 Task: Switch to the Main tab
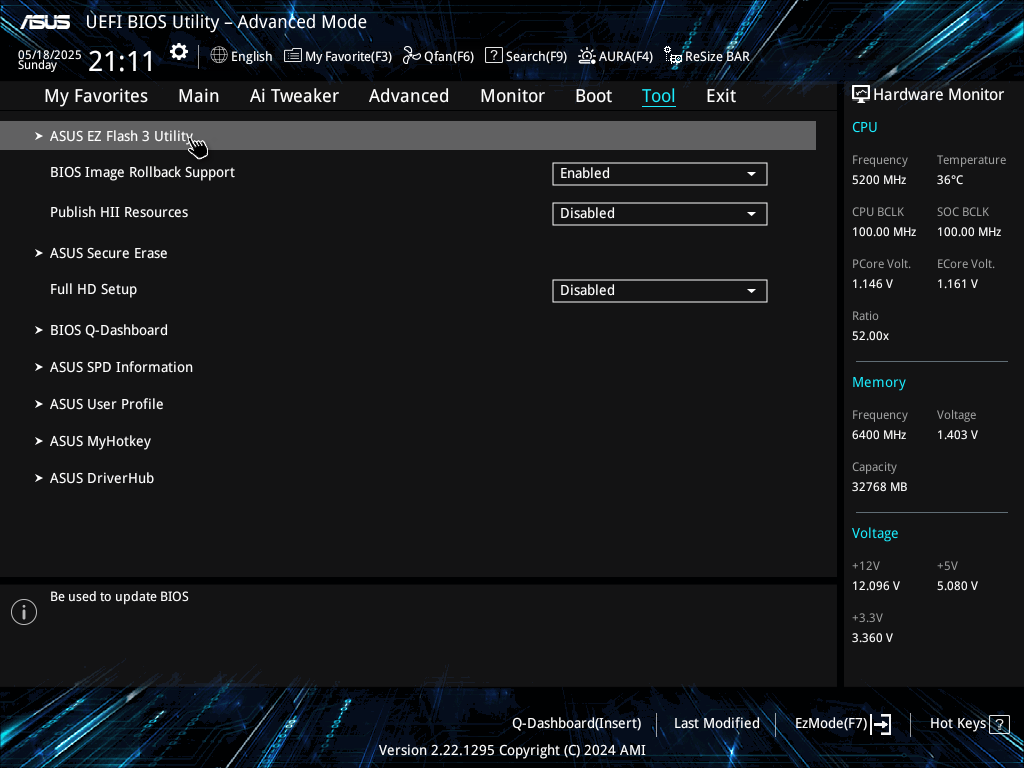pyautogui.click(x=199, y=96)
